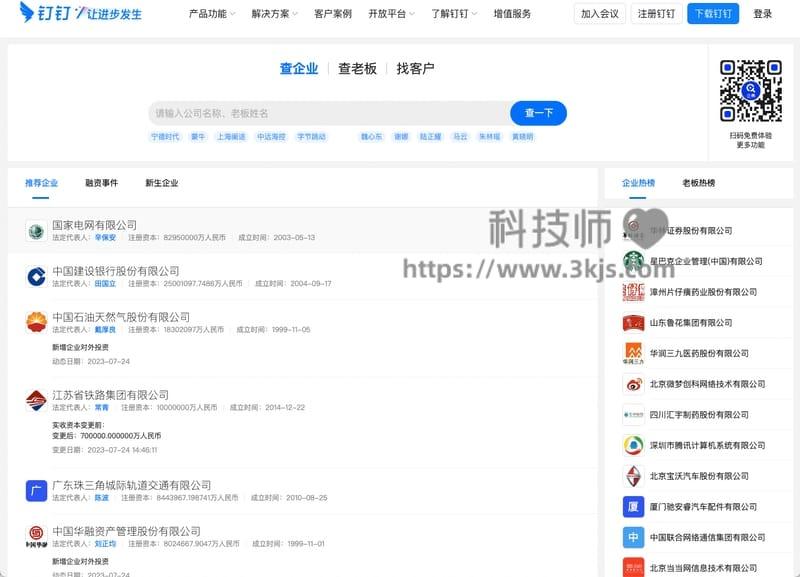The height and width of the screenshot is (577, 800).
Task: Expand the 解决方案 dropdown menu
Action: pyautogui.click(x=274, y=14)
